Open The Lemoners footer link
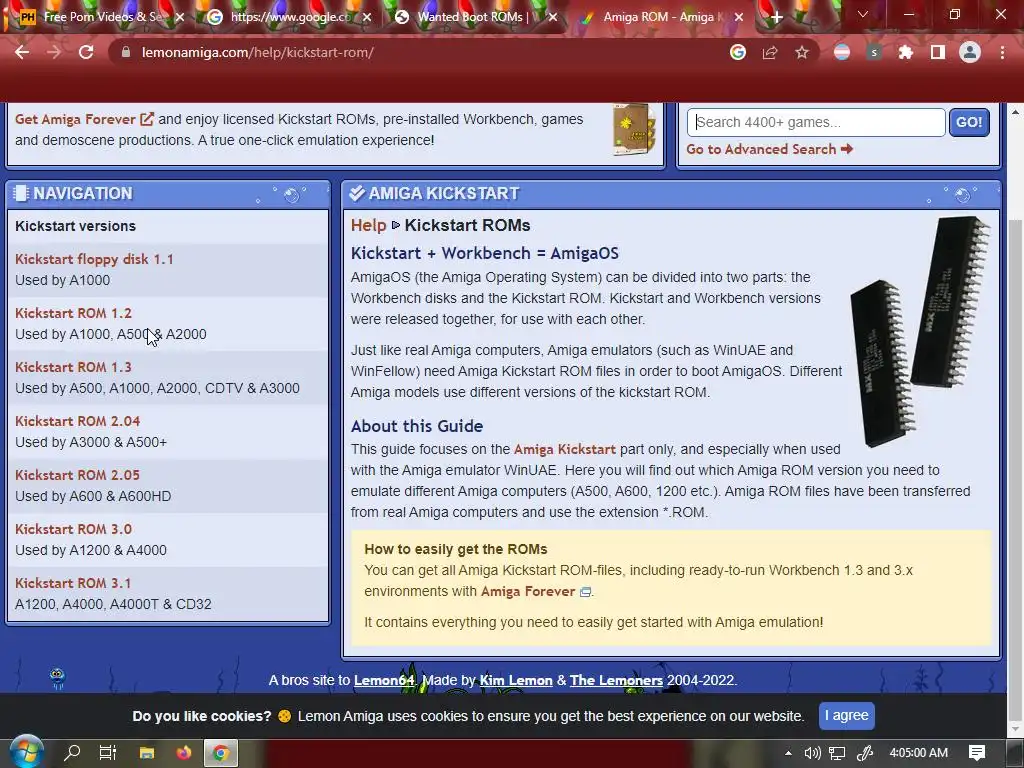Screen dimensions: 1024x768 [x=616, y=680]
